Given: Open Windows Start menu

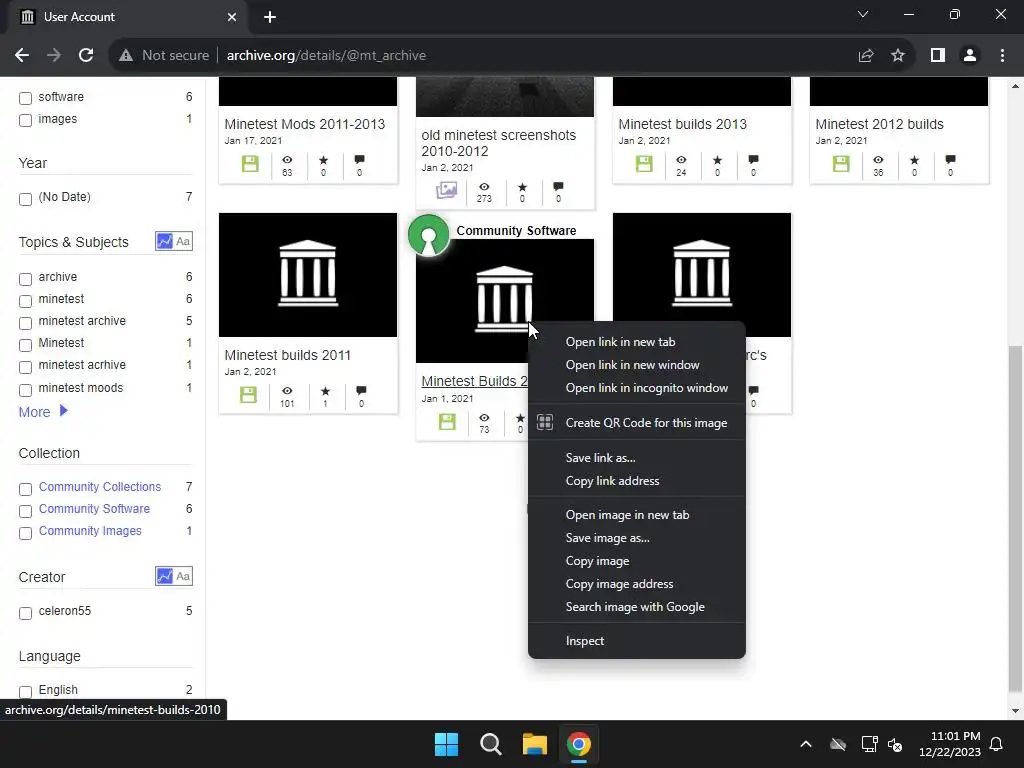Looking at the screenshot, I should pyautogui.click(x=447, y=744).
